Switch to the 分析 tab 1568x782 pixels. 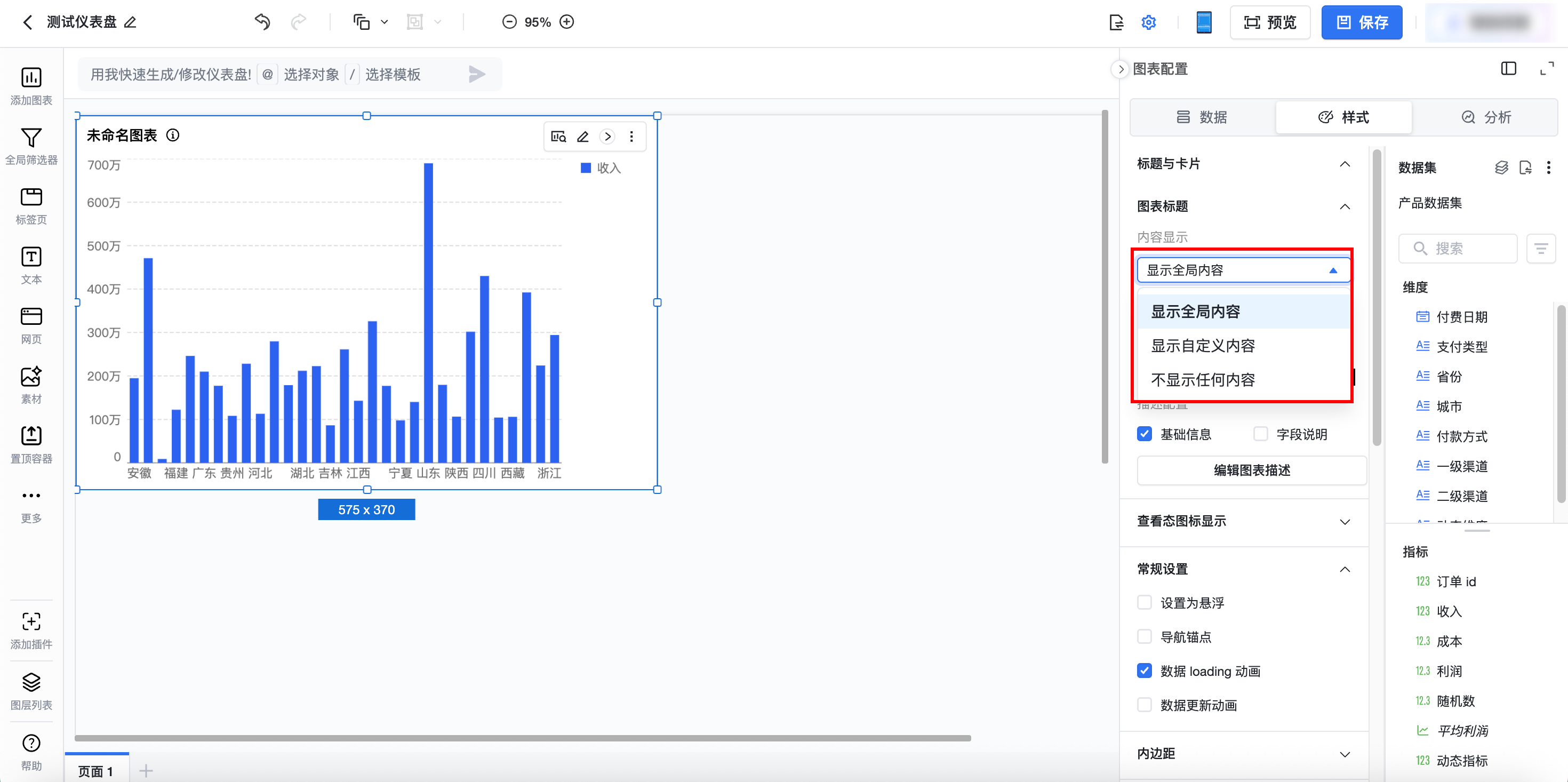(1485, 117)
